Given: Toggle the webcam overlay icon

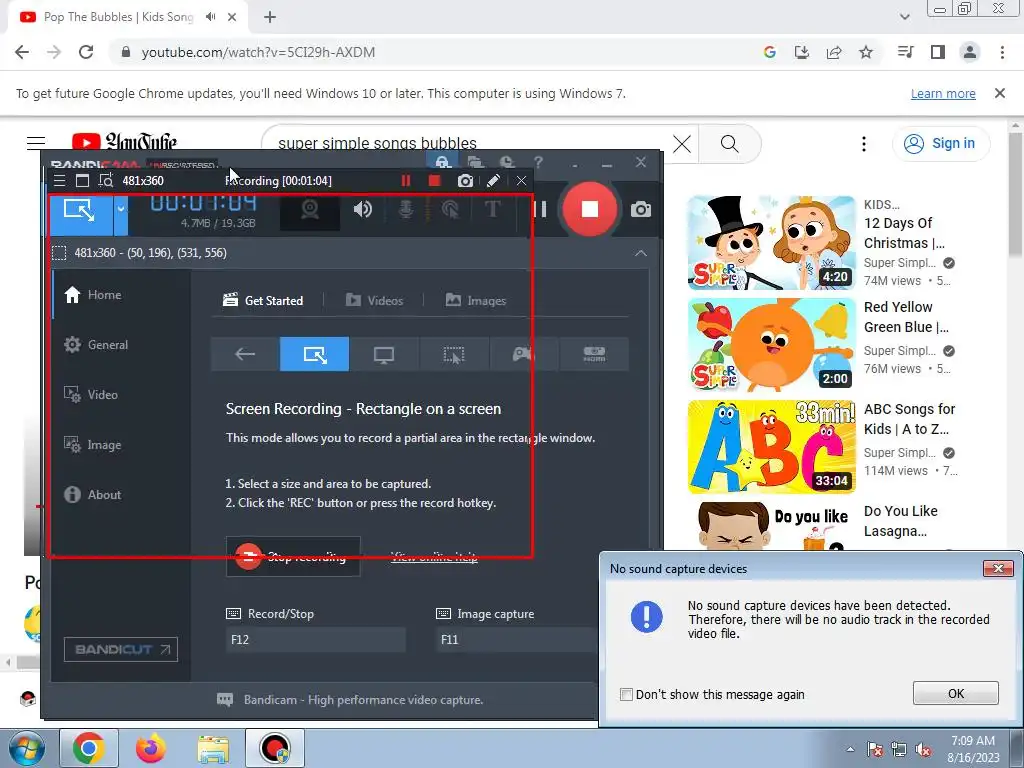Looking at the screenshot, I should (310, 210).
